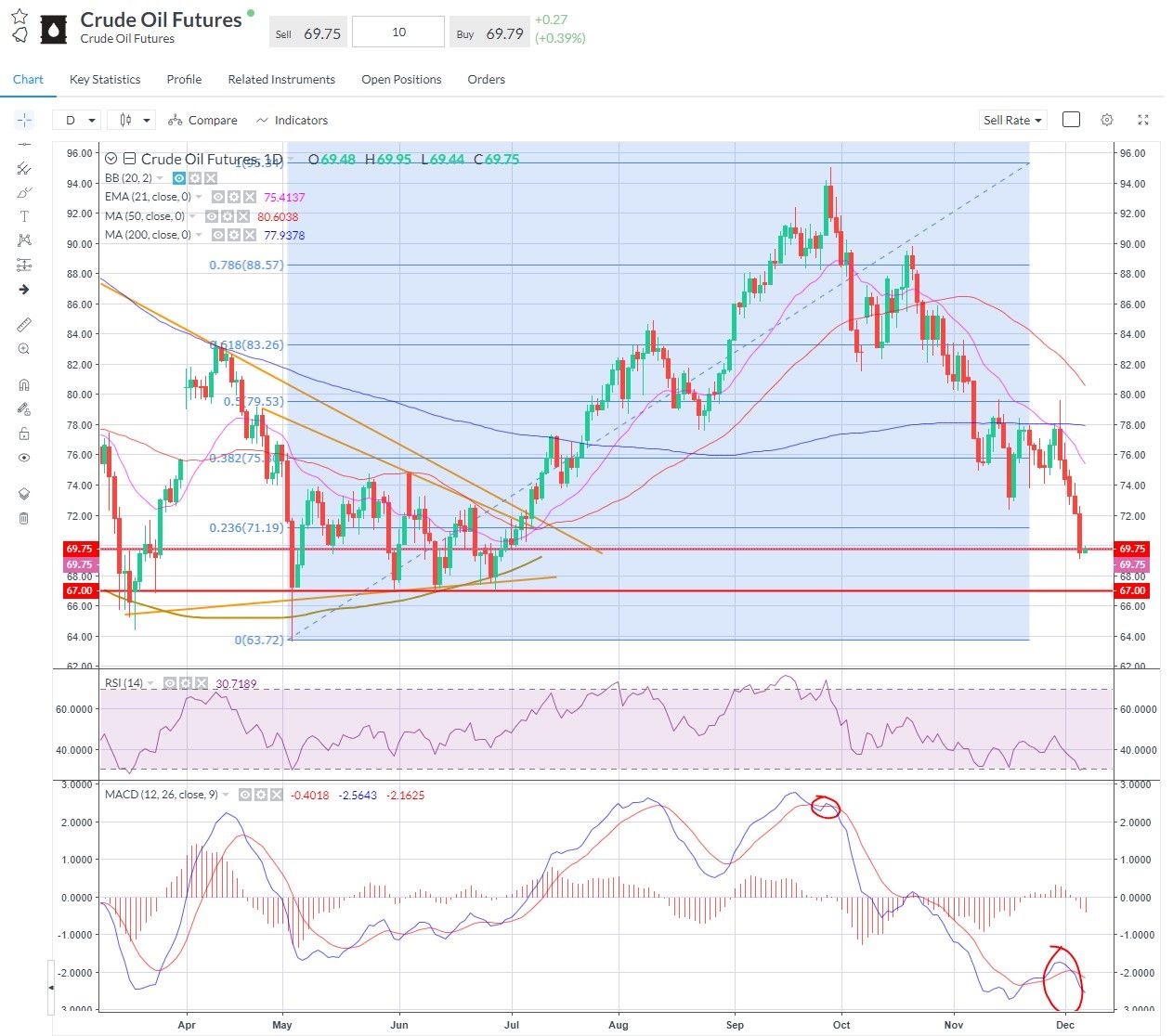Toggle the Magnet snapping tool

(24, 384)
